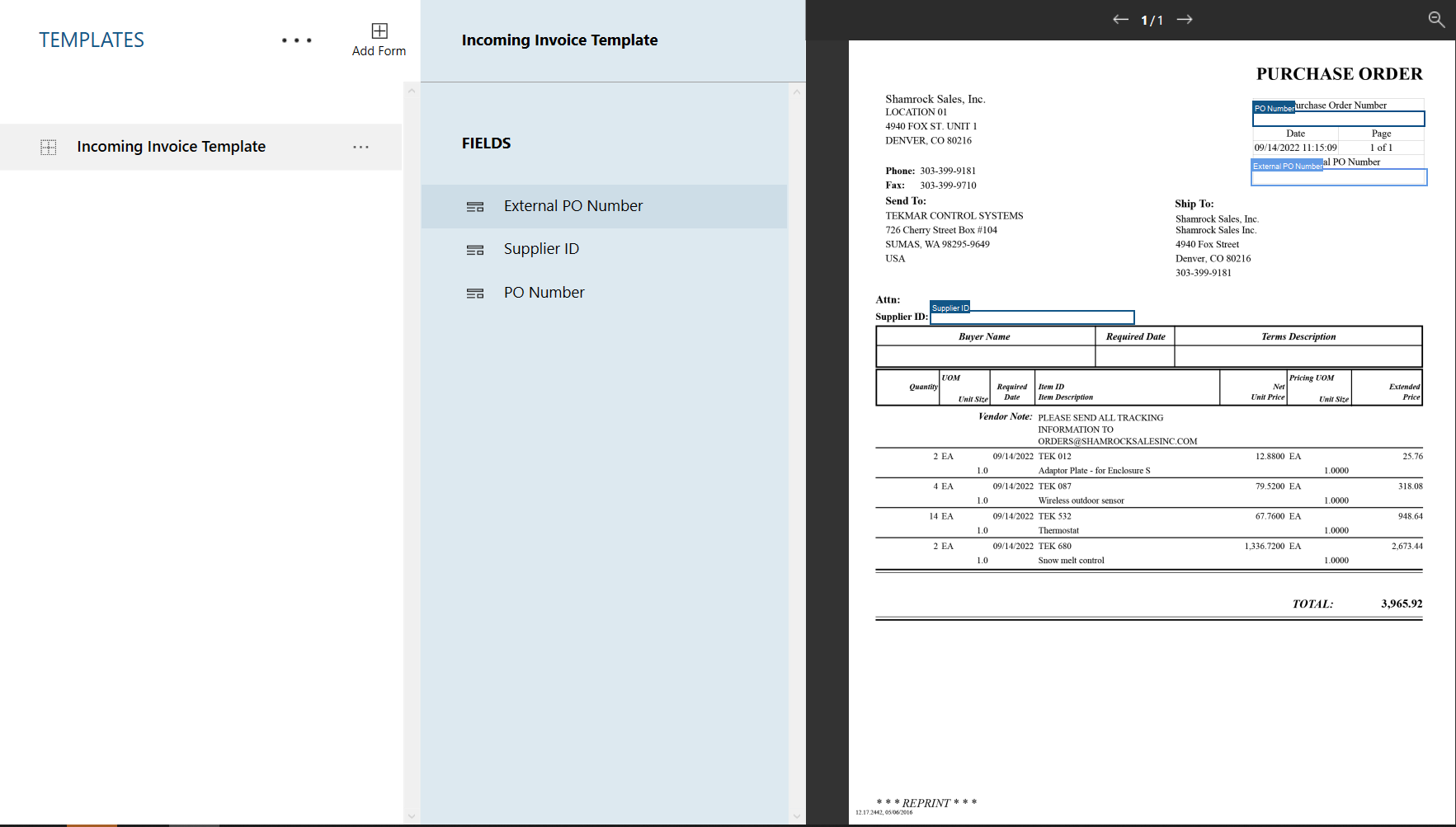Open the ellipsis menu next to TEMPLATES

coord(297,39)
